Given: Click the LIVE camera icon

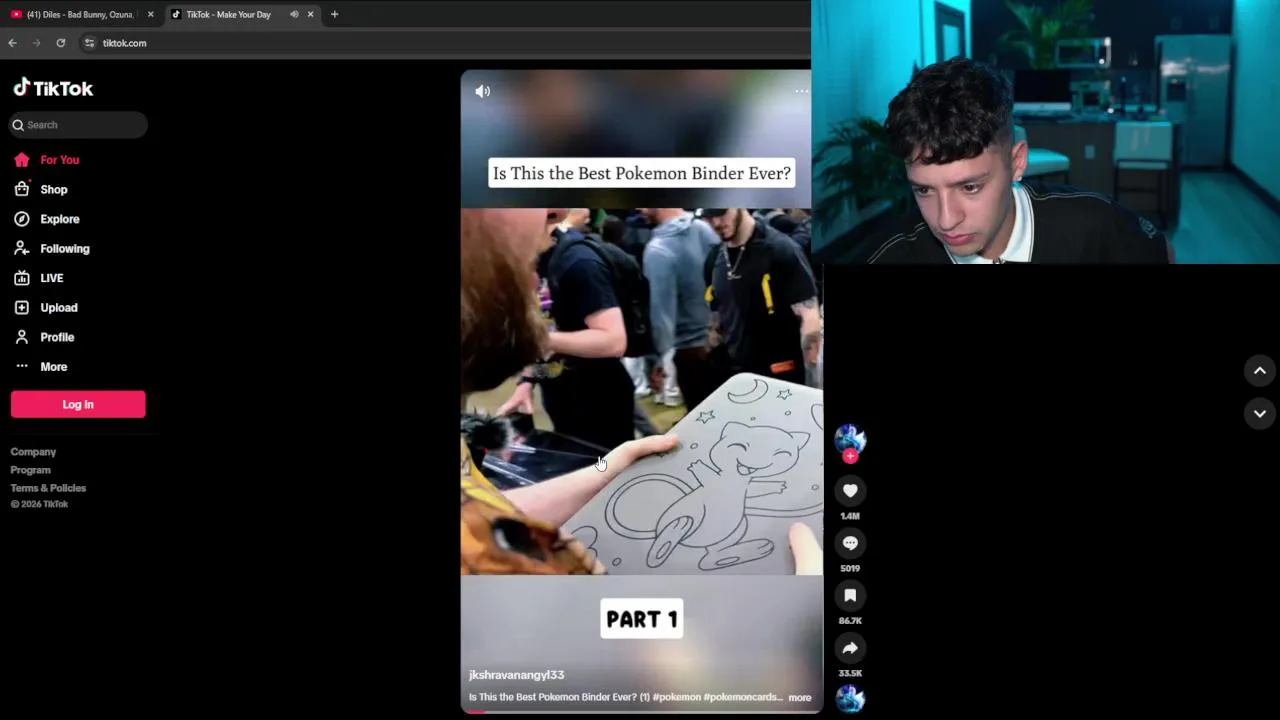Looking at the screenshot, I should (22, 278).
